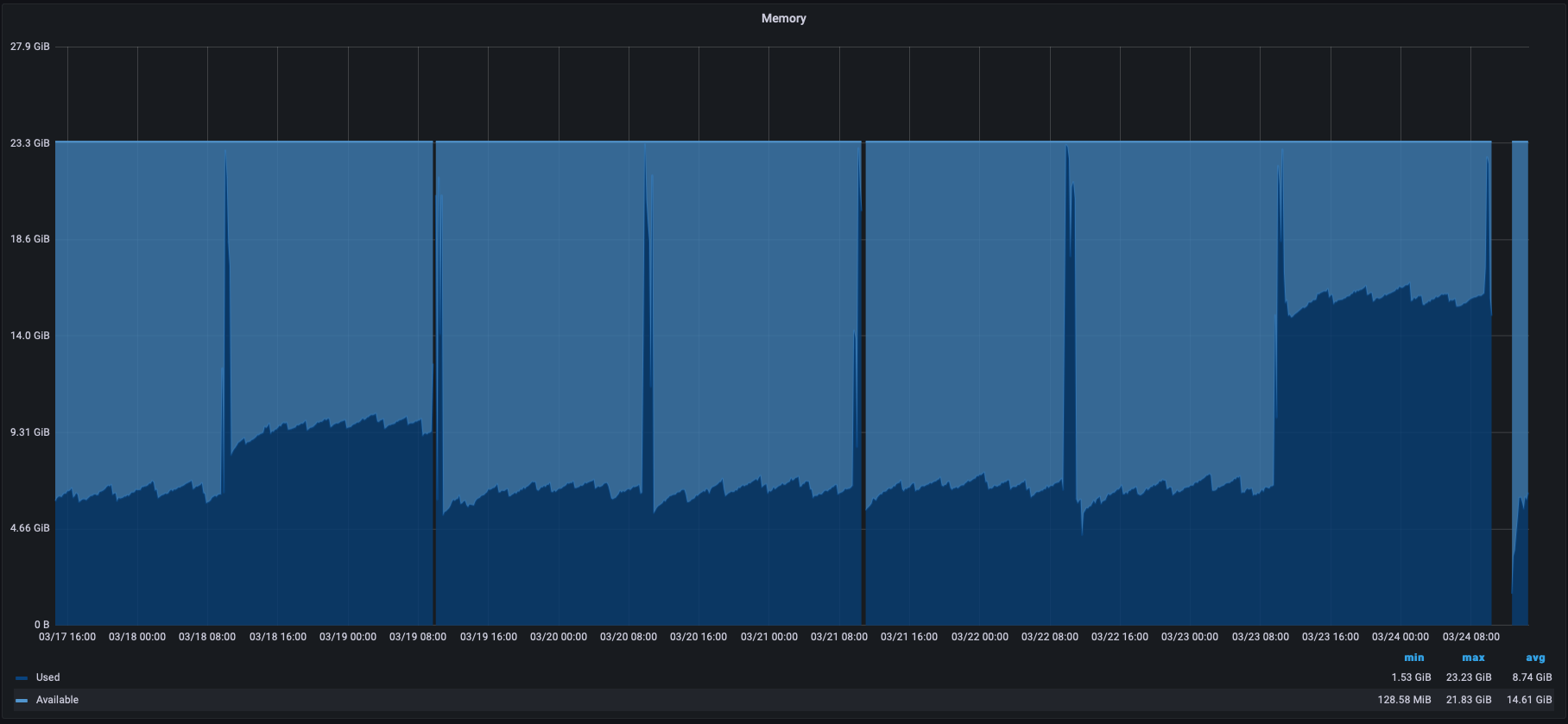Viewport: 1568px width, 724px height.
Task: Click the 03/17 16:00 time axis label
Action: (x=67, y=637)
